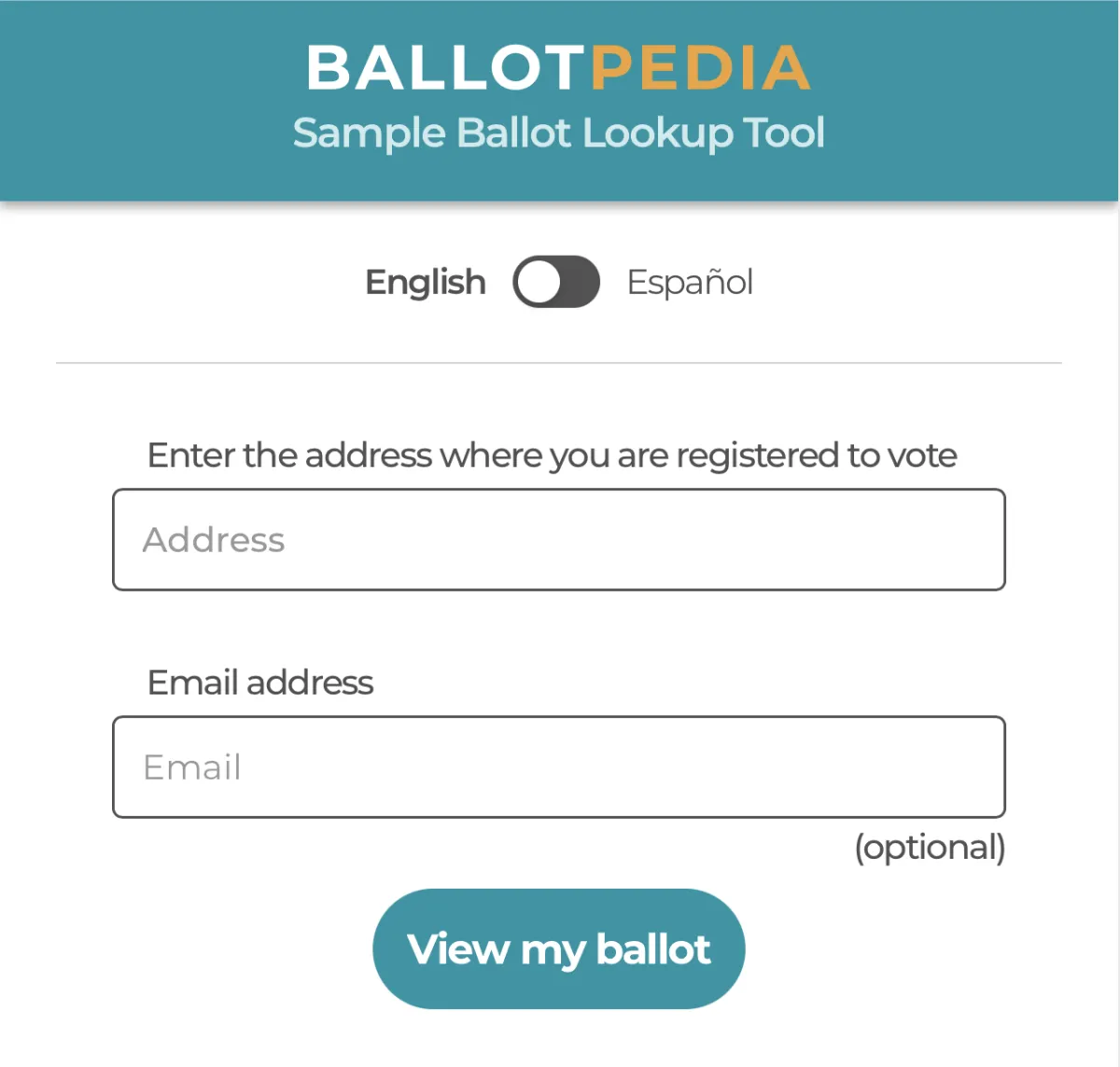1120x1067 pixels.
Task: Focus the Email input field
Action: click(x=559, y=767)
